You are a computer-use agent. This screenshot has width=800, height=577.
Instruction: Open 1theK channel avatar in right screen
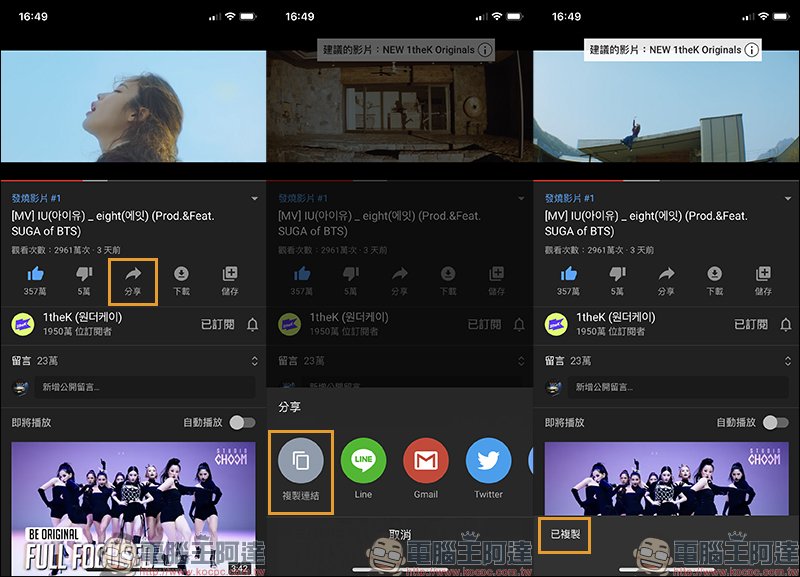pos(556,324)
